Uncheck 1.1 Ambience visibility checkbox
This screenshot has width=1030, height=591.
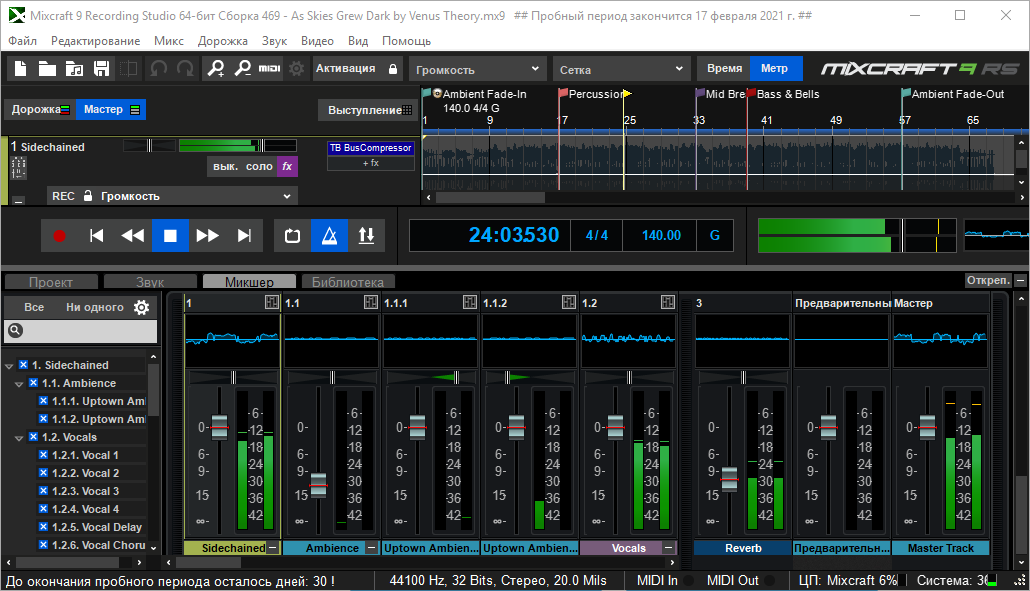[x=33, y=383]
